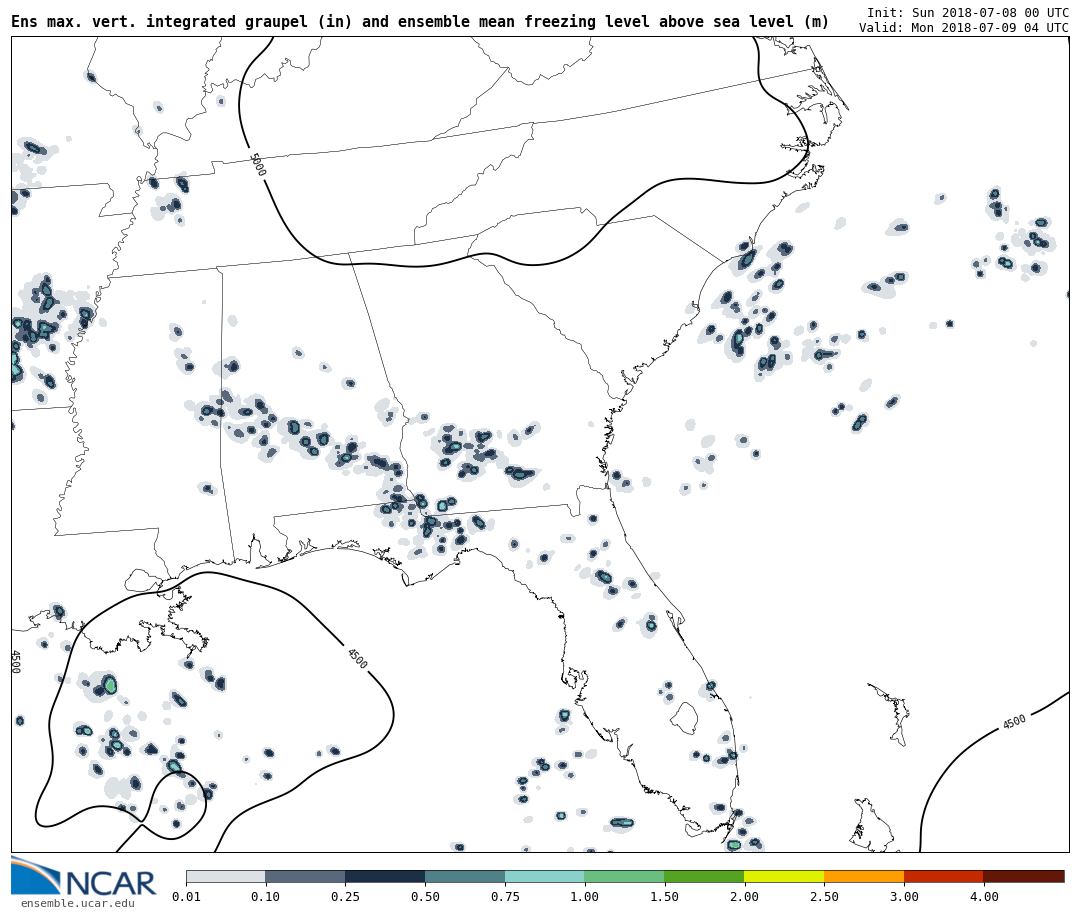Click the NCAR logo
Screen dimensions: 1080x915
tap(83, 878)
